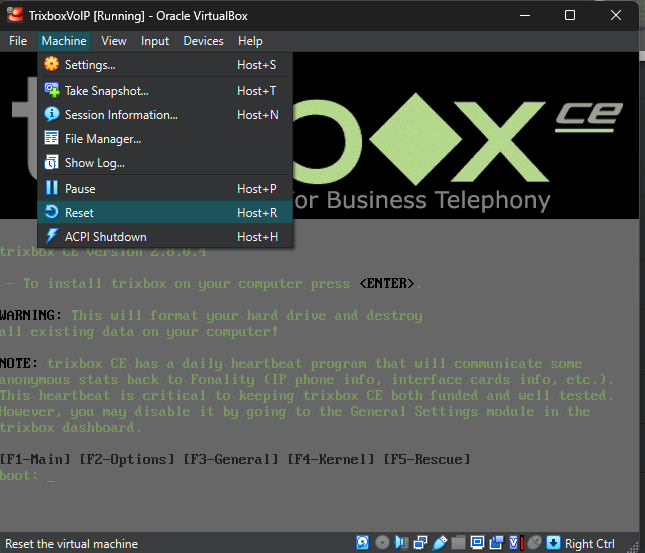Click the NOTE: label in VM screen
Viewport: 645px width, 553px height.
click(19, 363)
